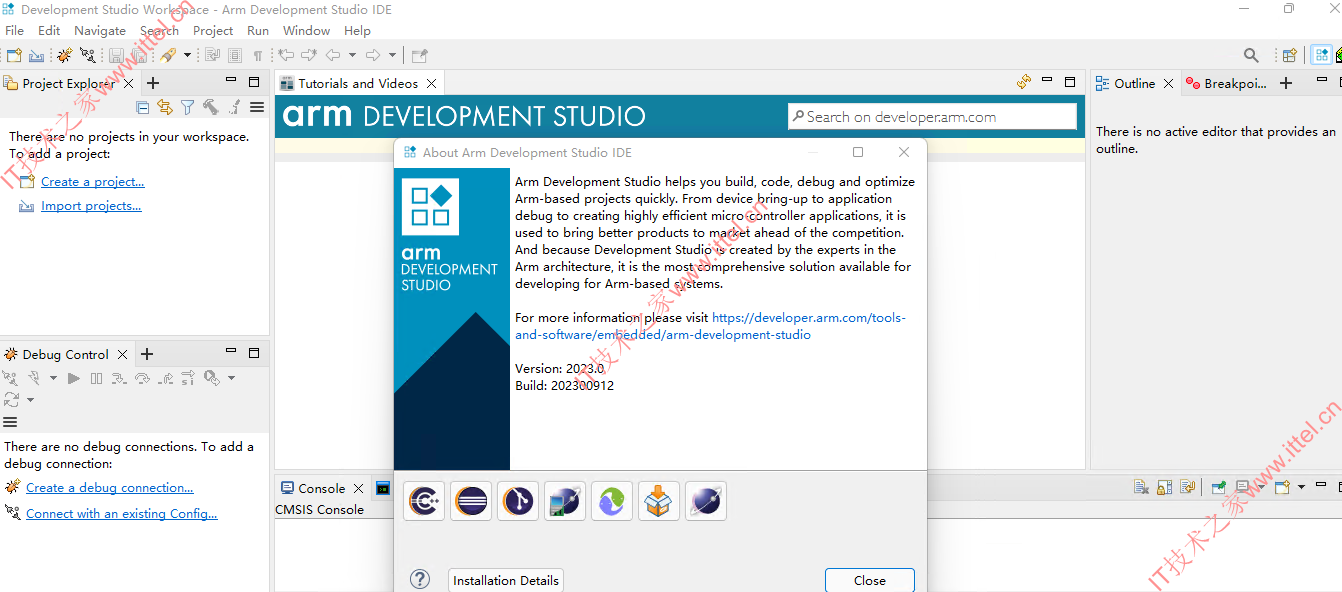Click the Eclipse logo plugin icon in About dialog
1342x592 pixels.
pos(471,501)
